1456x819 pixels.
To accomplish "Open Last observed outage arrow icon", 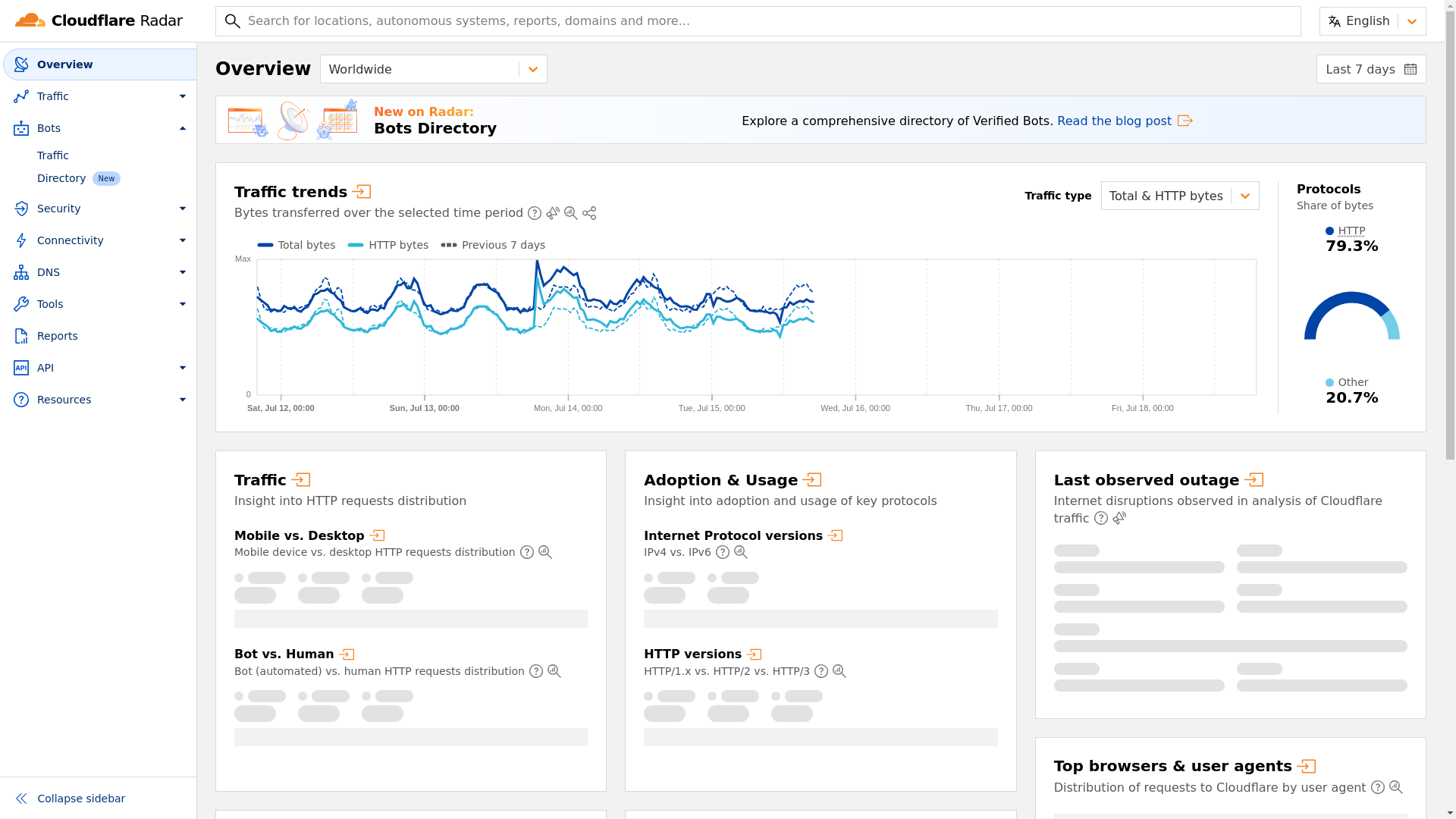I will (x=1254, y=480).
